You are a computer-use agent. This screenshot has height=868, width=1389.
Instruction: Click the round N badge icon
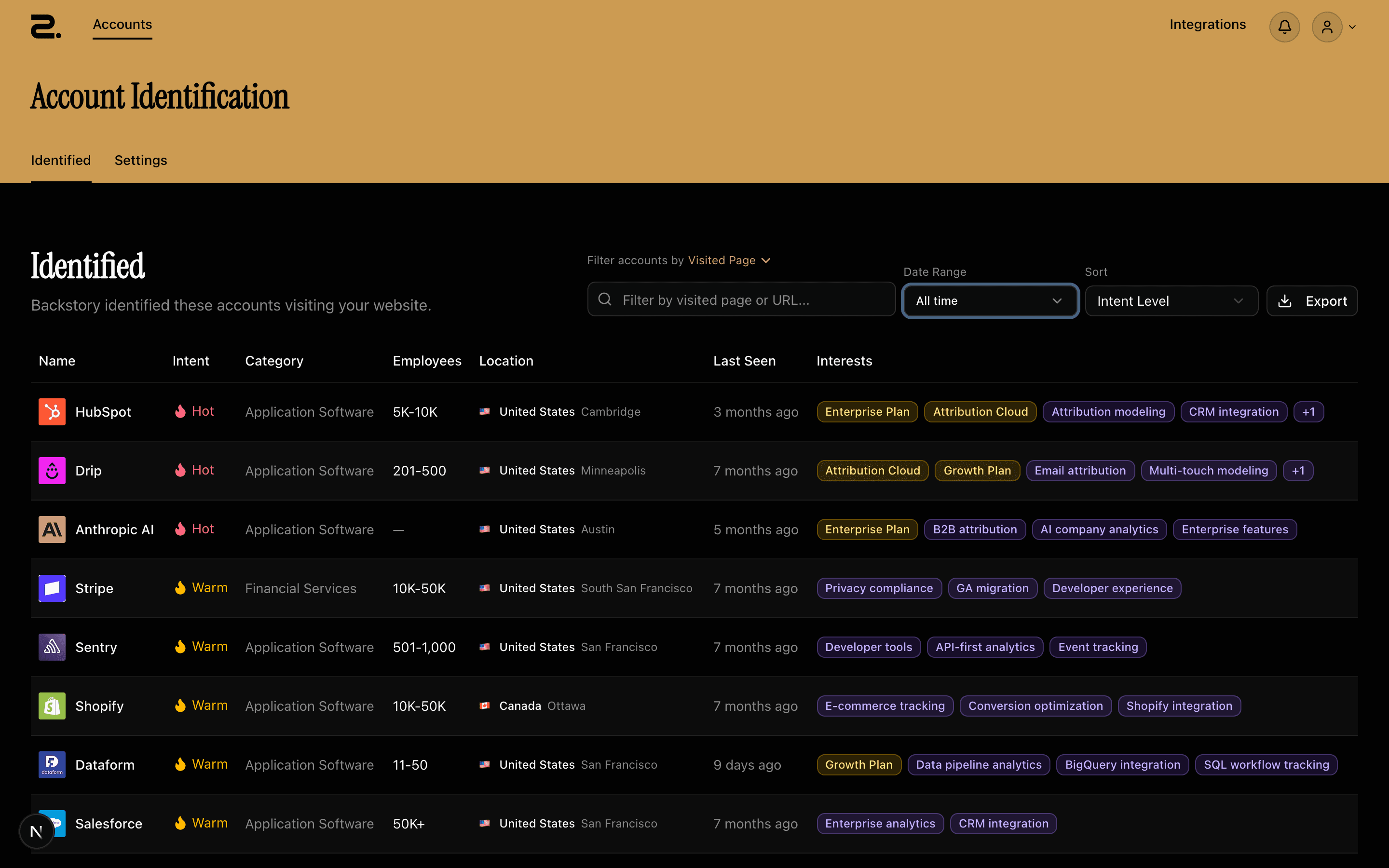click(x=36, y=831)
